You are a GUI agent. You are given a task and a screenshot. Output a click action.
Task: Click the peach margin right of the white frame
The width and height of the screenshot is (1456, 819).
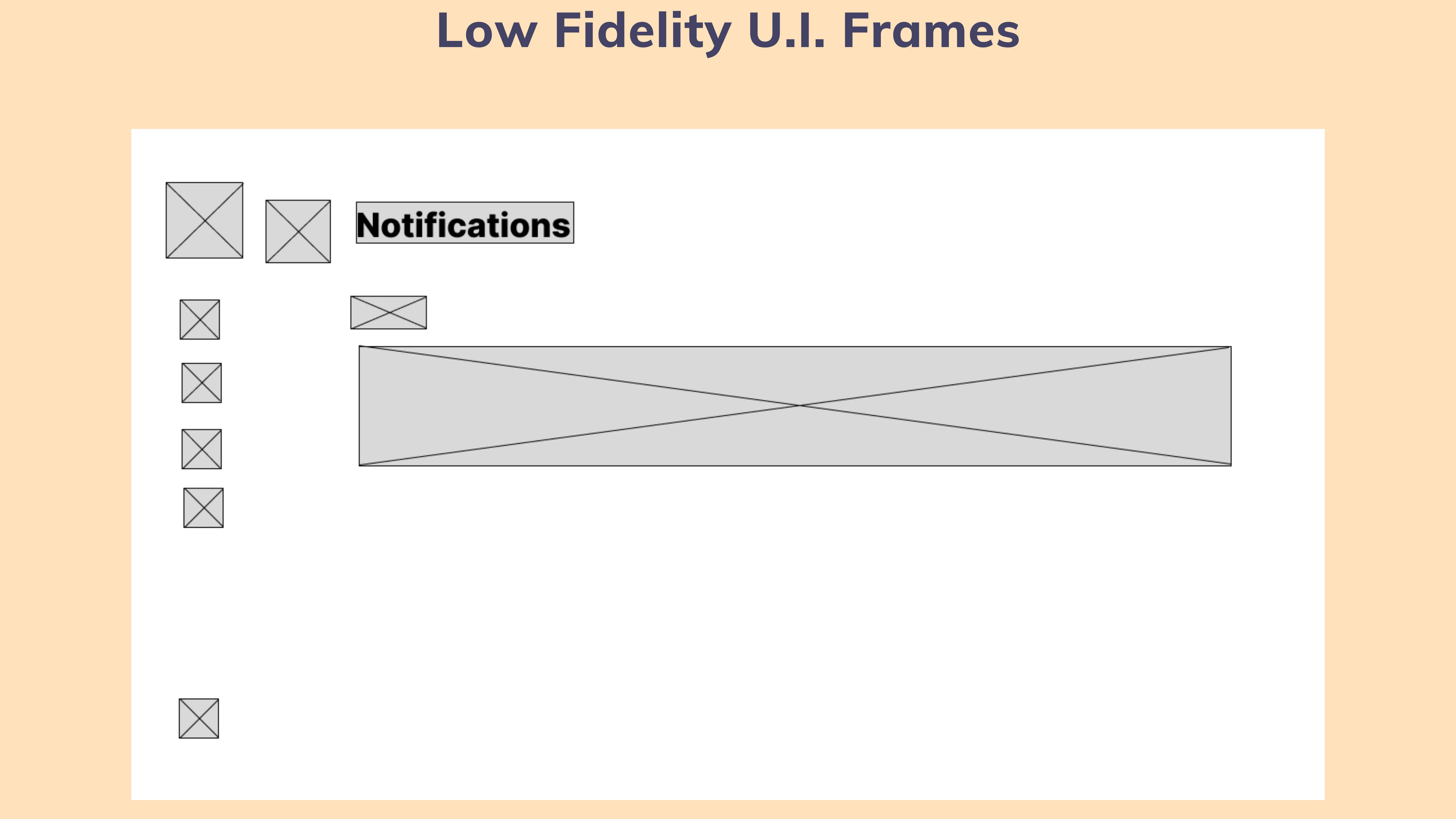pyautogui.click(x=1390, y=452)
